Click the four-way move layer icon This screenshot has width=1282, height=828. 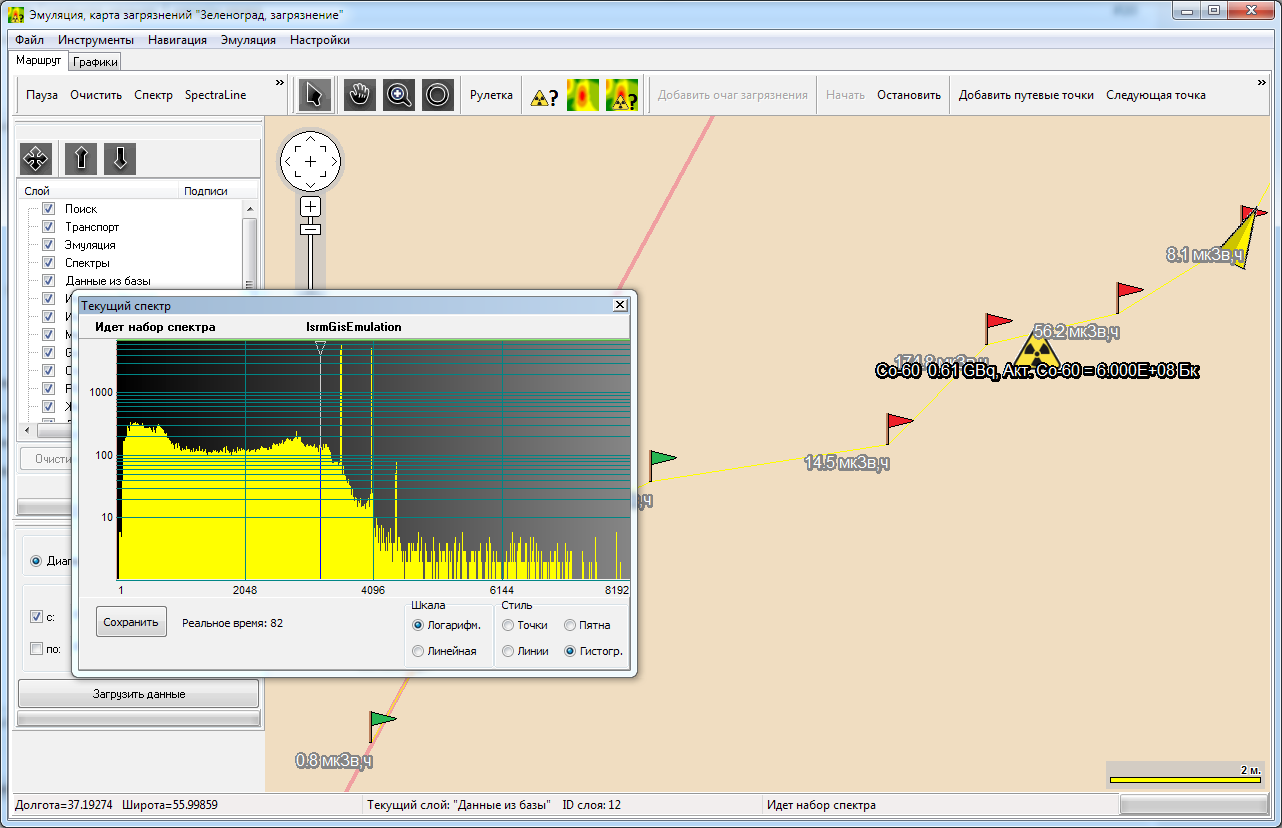pos(36,159)
